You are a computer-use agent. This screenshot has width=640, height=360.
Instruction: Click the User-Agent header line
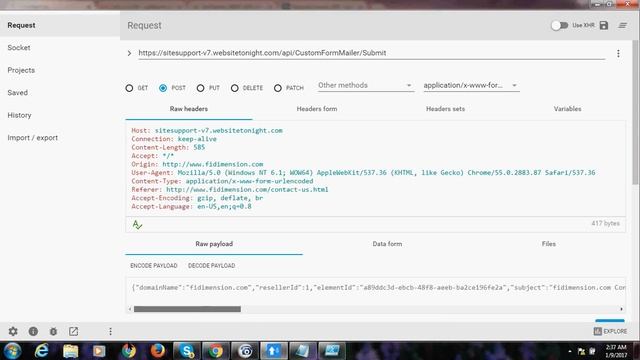coord(363,173)
